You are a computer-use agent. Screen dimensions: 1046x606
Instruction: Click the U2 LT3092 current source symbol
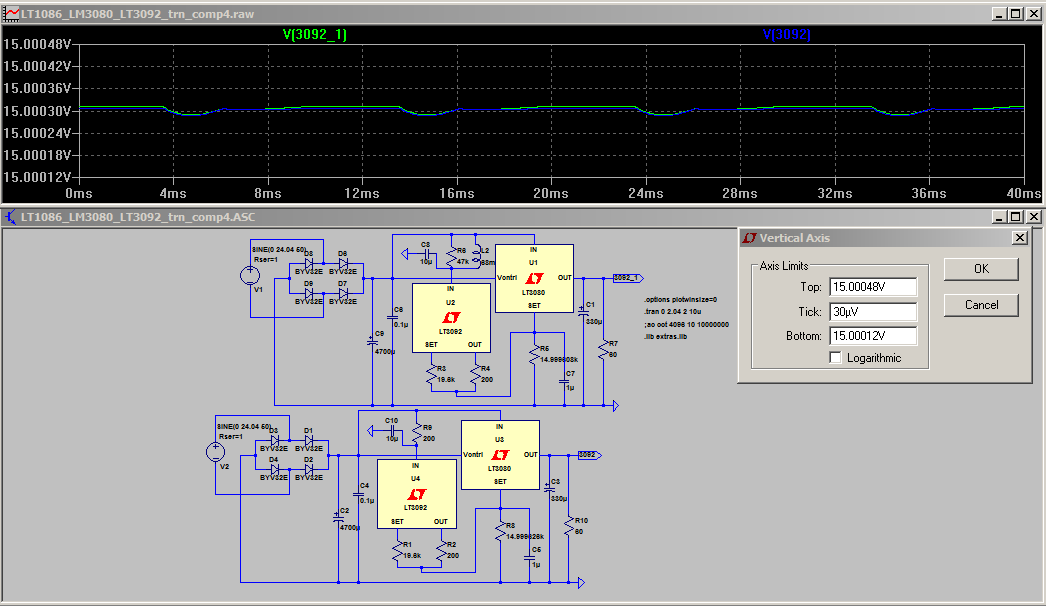451,318
